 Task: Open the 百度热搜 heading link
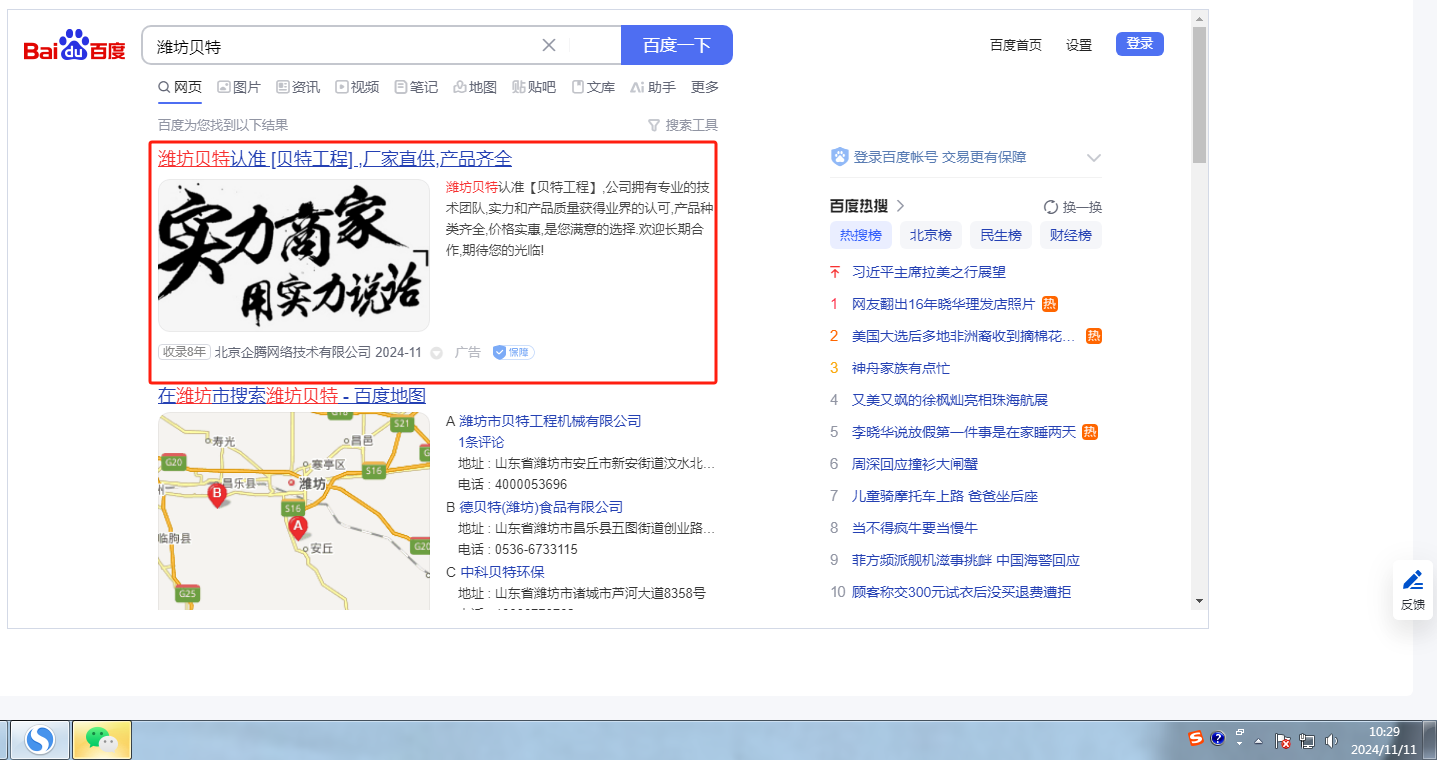tap(867, 206)
